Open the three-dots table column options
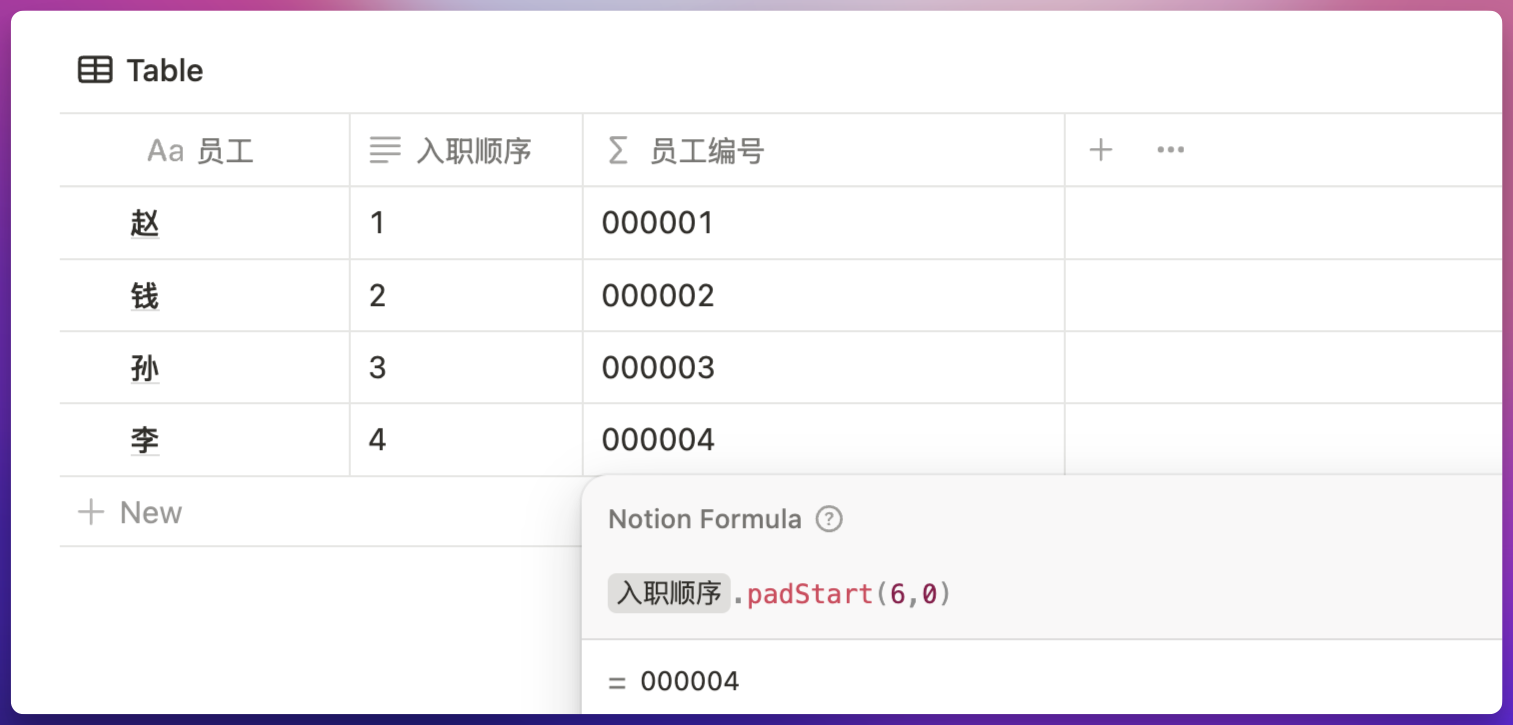This screenshot has width=1513, height=725. (1170, 150)
